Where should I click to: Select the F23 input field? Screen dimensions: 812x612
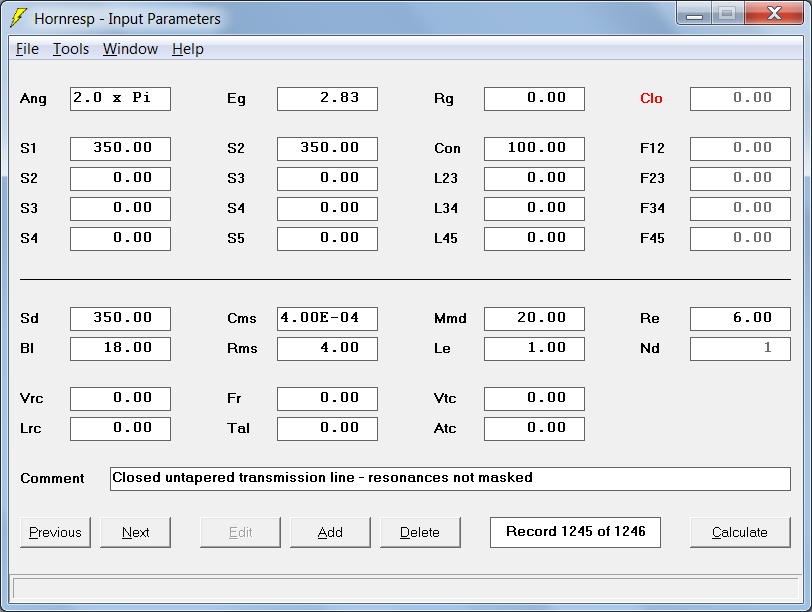point(741,179)
